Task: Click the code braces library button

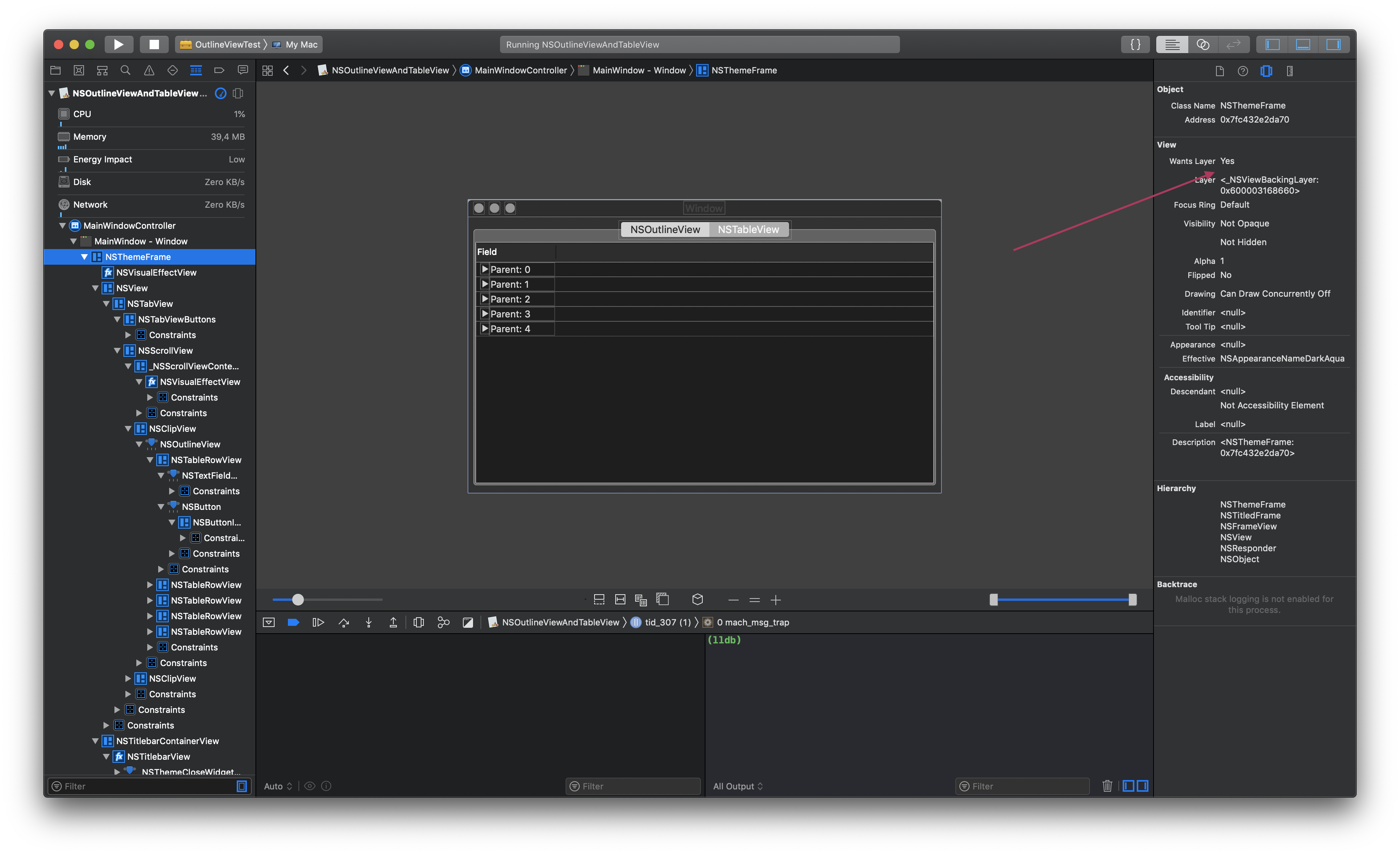Action: (1135, 44)
